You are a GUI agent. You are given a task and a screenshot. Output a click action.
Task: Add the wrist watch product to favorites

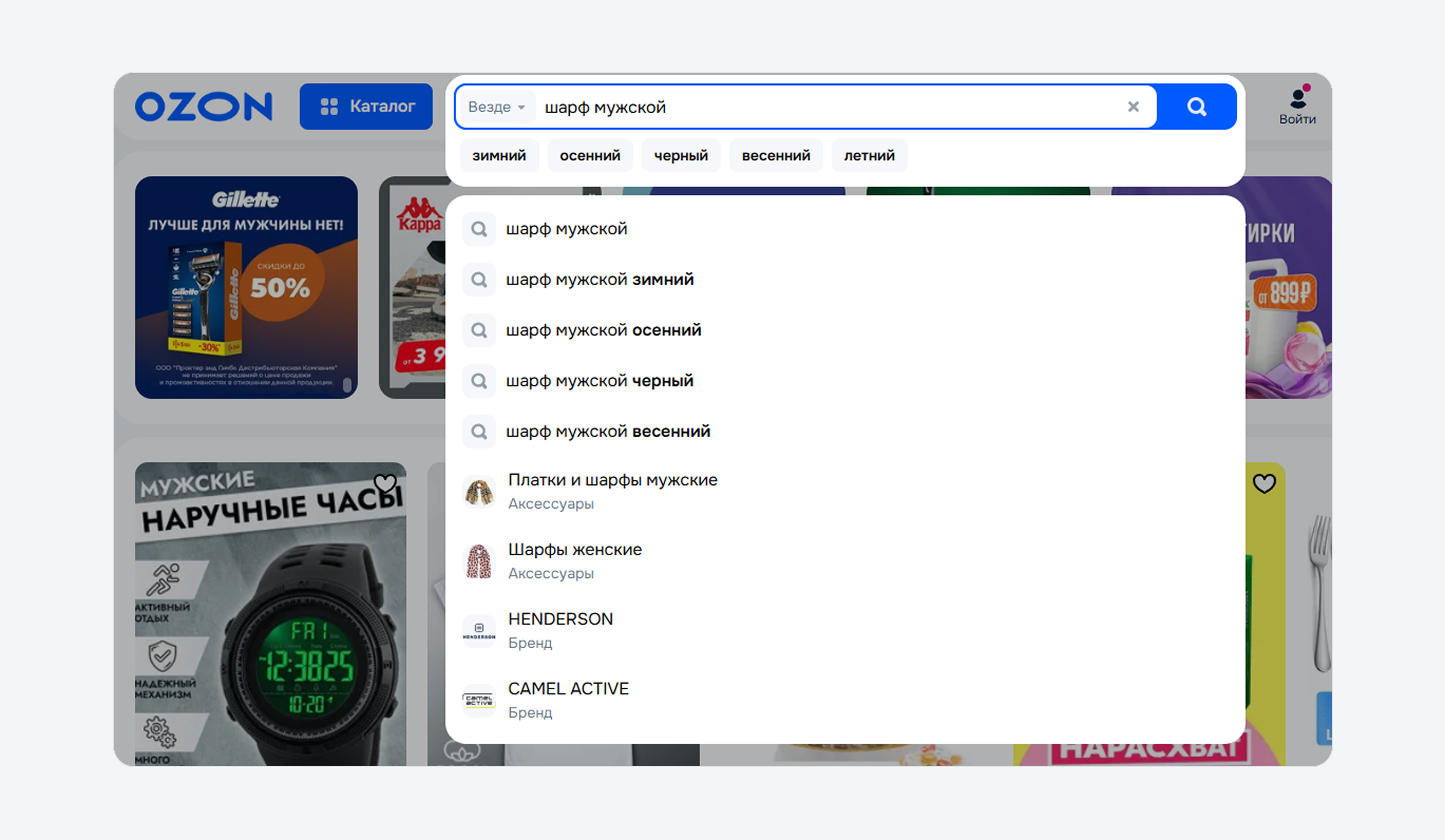click(x=385, y=483)
